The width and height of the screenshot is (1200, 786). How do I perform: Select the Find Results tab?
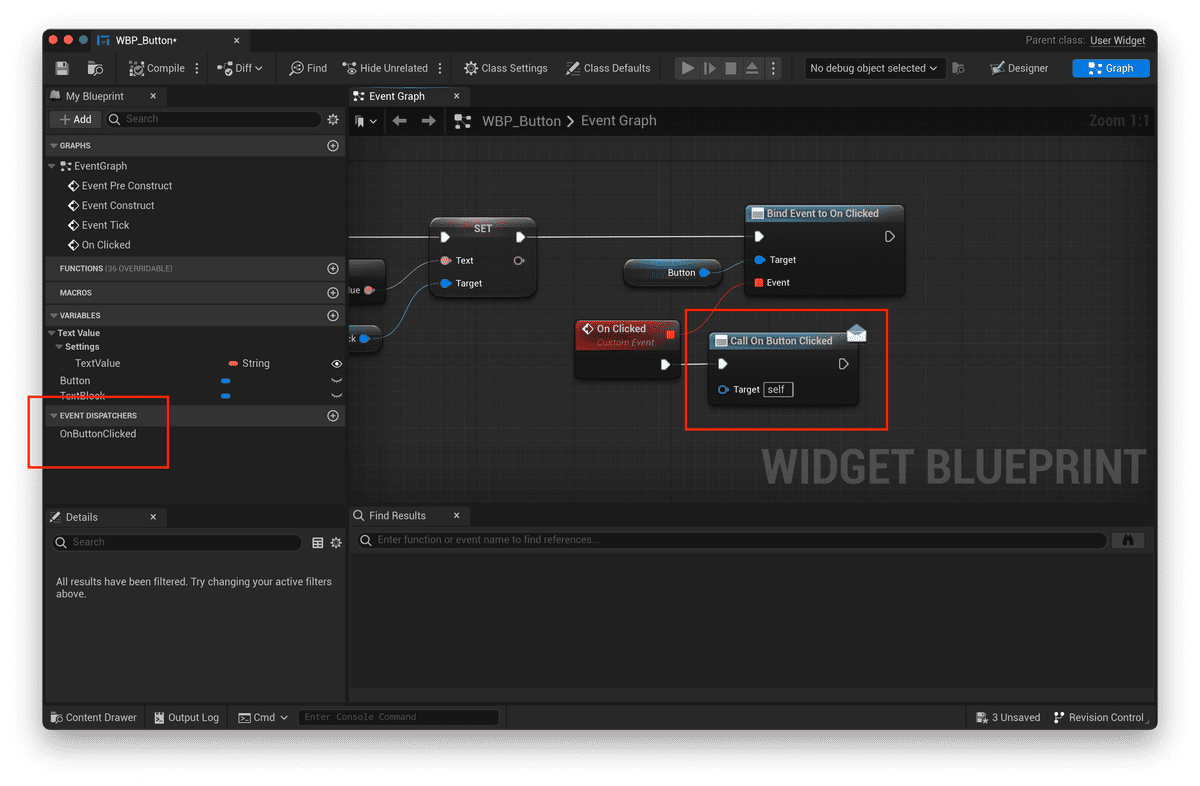point(397,516)
